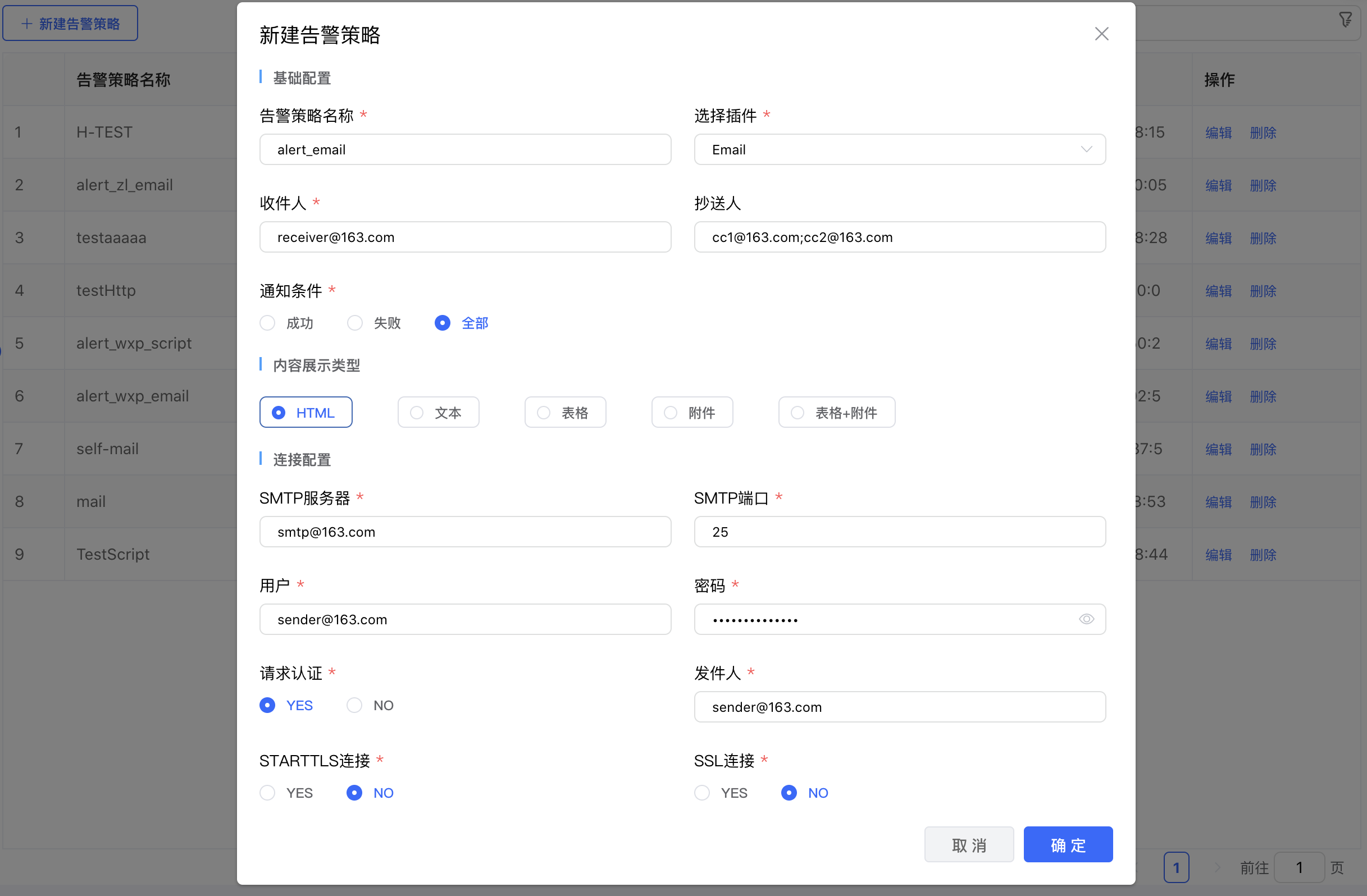Image resolution: width=1367 pixels, height=896 pixels.
Task: Toggle password visibility with the eye icon
Action: pyautogui.click(x=1087, y=619)
